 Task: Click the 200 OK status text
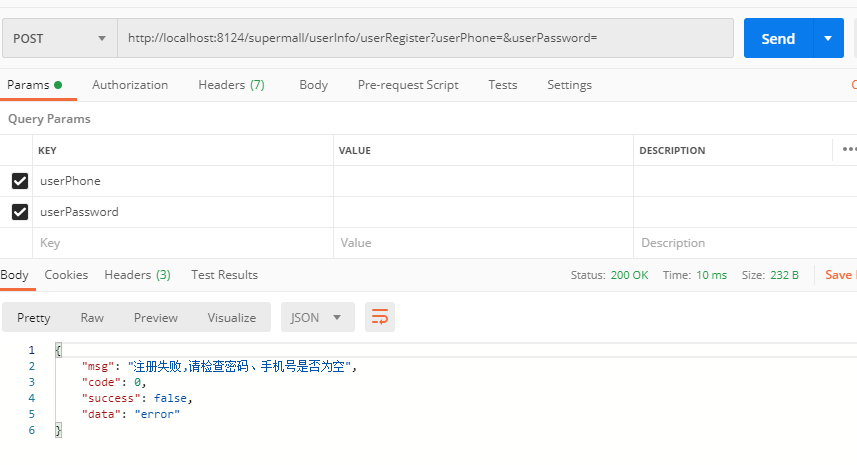[x=629, y=275]
